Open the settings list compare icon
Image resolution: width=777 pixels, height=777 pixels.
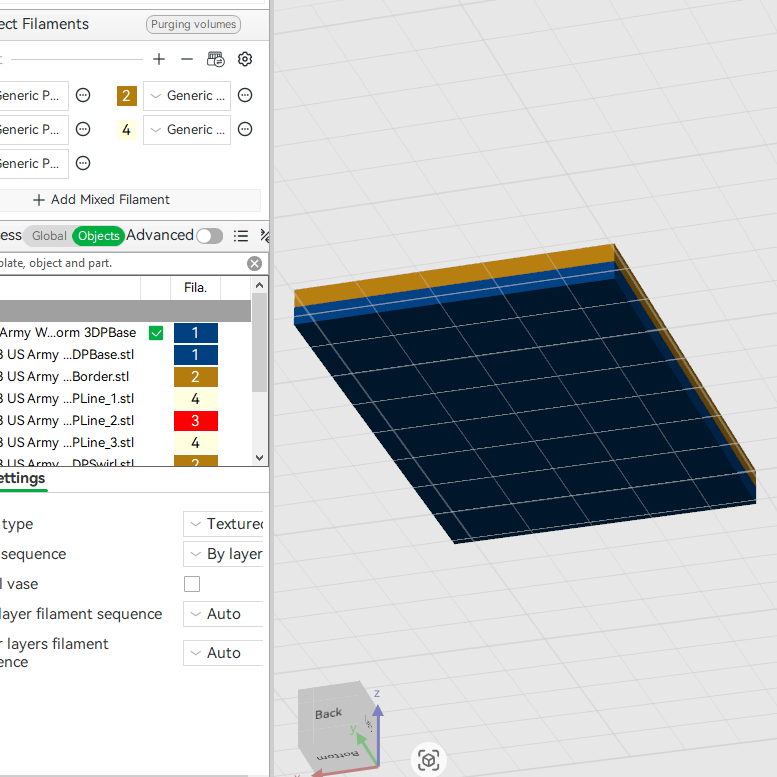(x=241, y=236)
